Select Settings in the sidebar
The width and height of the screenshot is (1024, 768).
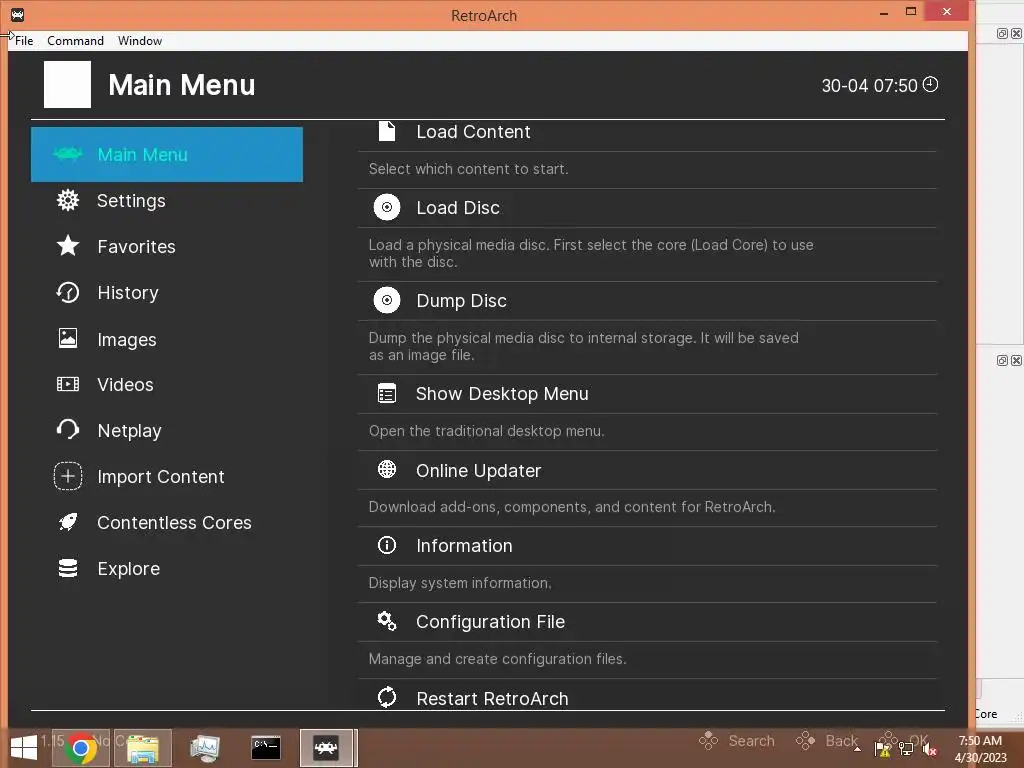click(x=167, y=200)
